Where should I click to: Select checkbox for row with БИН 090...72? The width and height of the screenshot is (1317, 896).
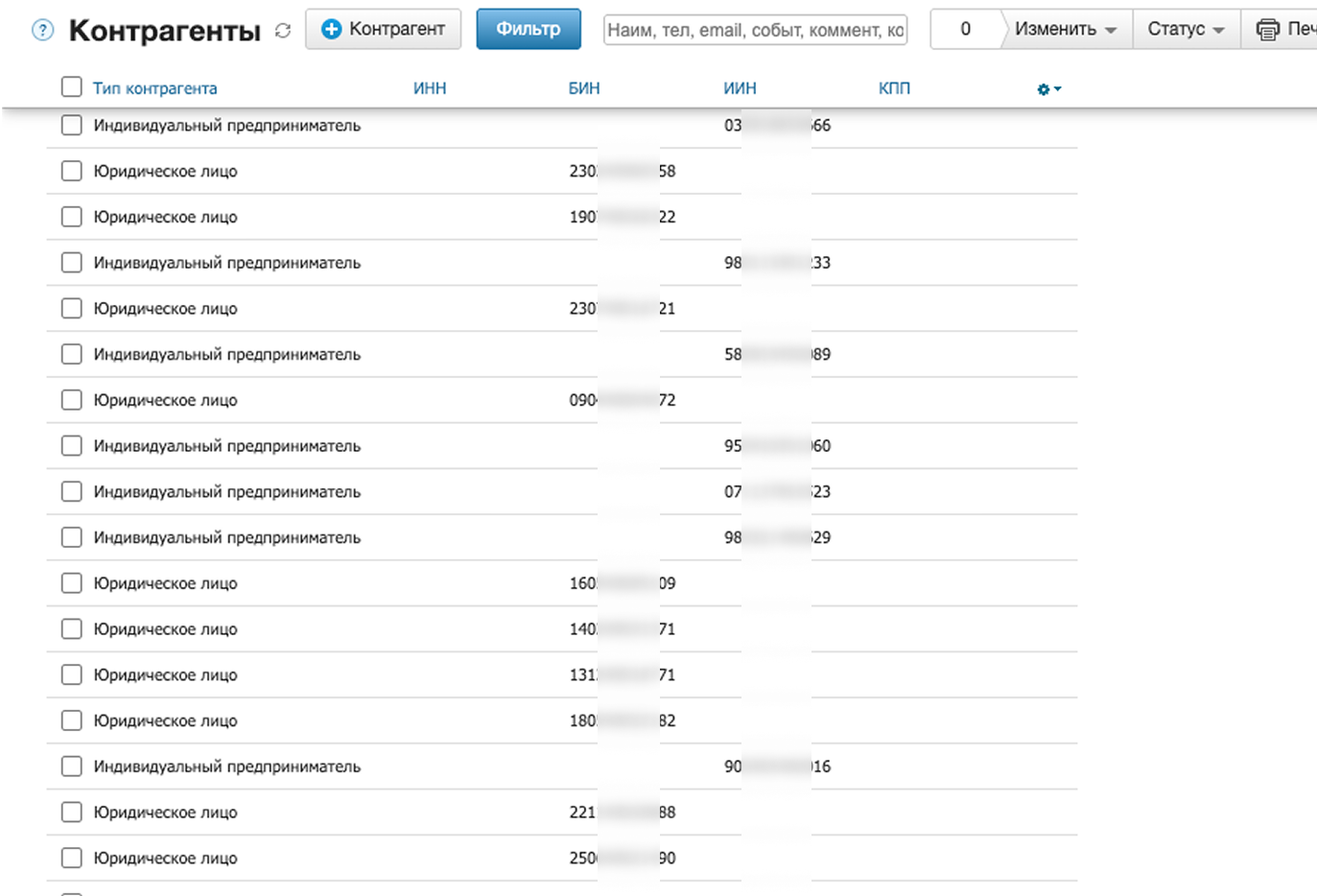pos(72,400)
